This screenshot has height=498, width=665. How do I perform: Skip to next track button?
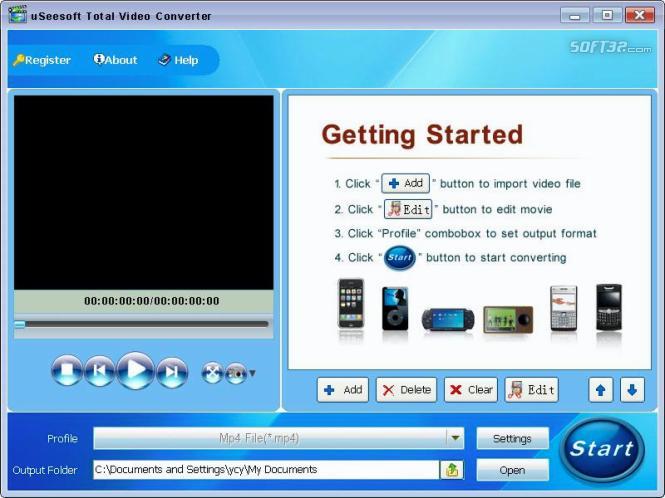[172, 372]
